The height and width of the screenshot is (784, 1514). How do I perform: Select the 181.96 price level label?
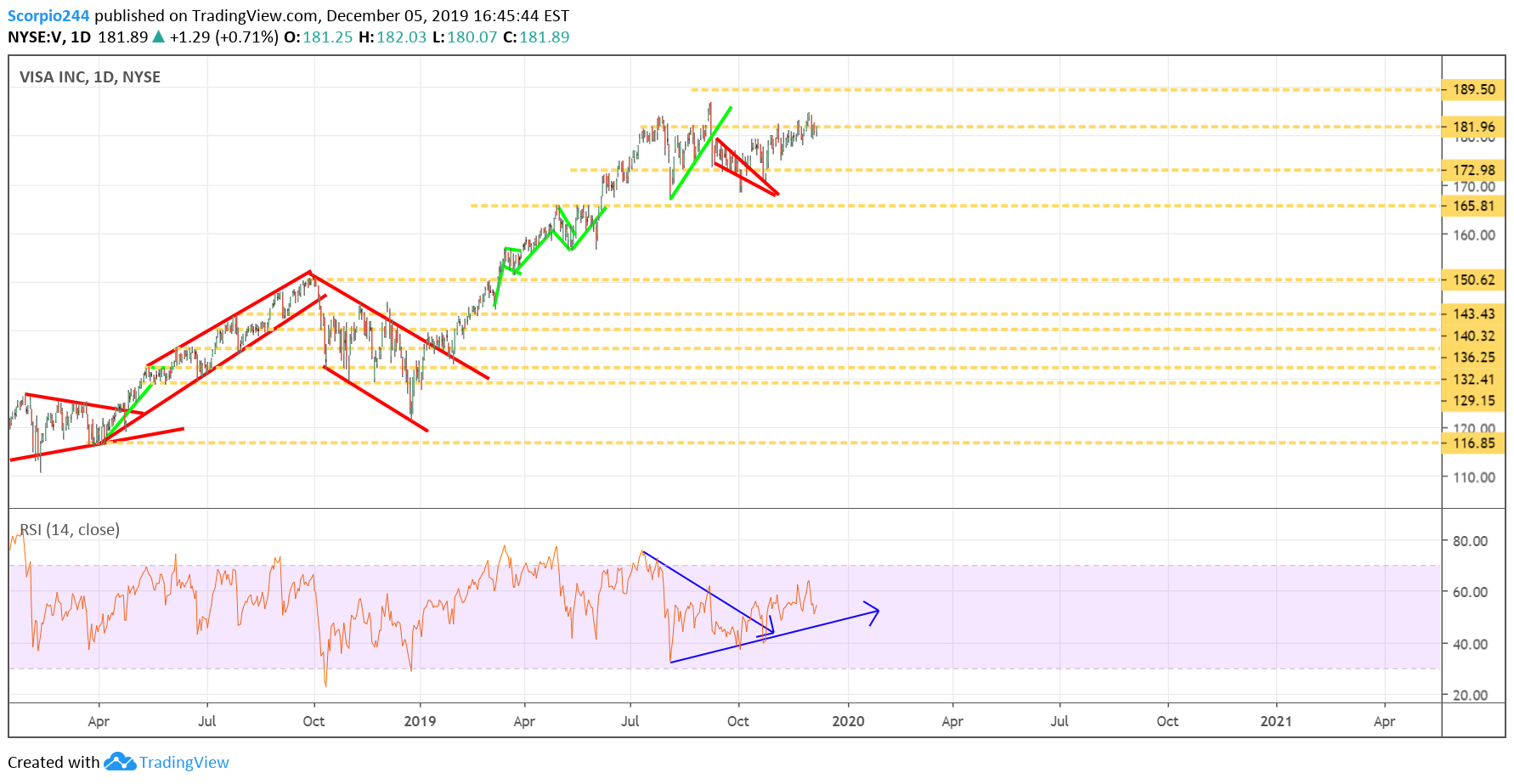1473,127
